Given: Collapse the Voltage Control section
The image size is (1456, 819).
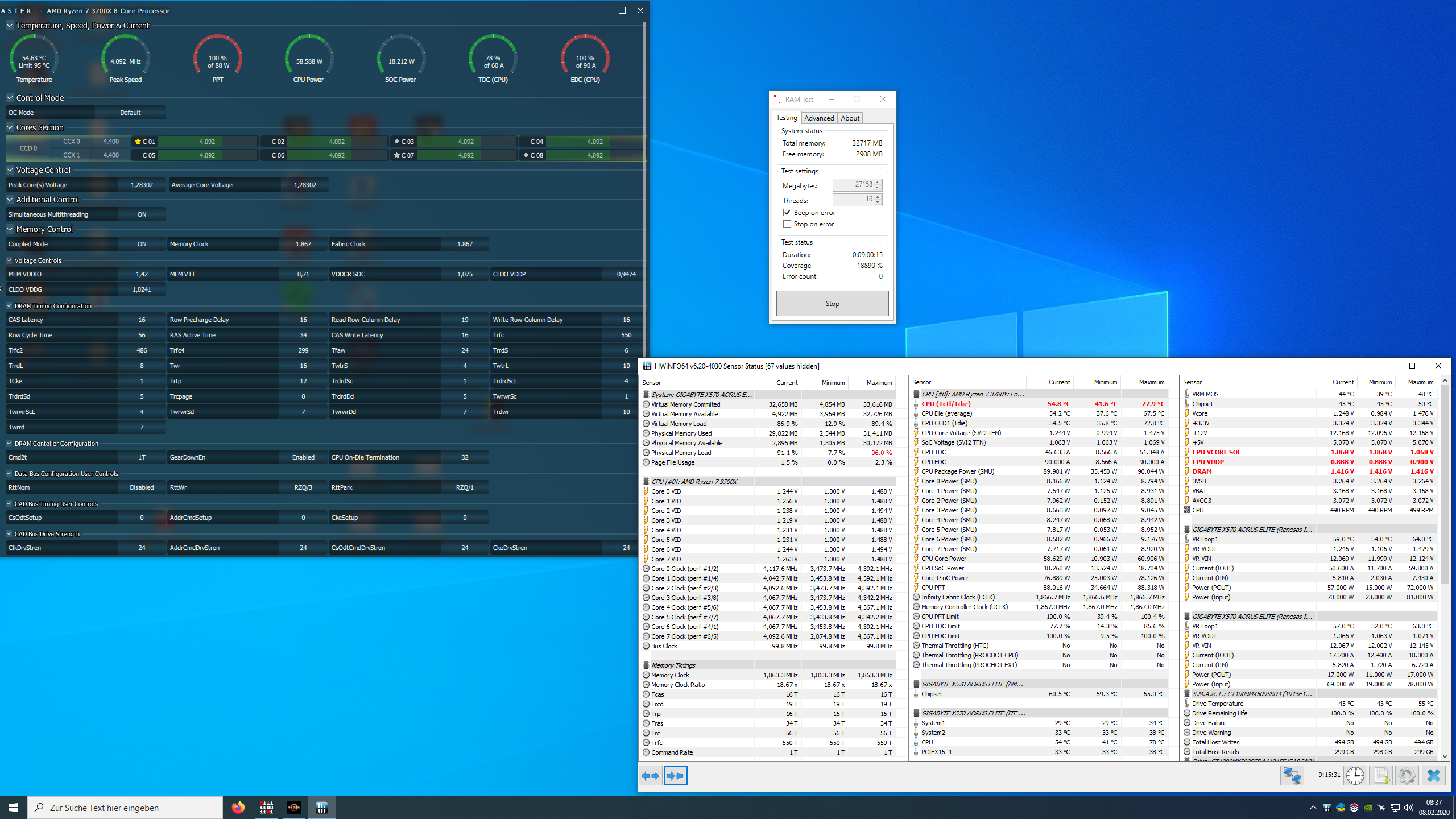Looking at the screenshot, I should coord(10,170).
